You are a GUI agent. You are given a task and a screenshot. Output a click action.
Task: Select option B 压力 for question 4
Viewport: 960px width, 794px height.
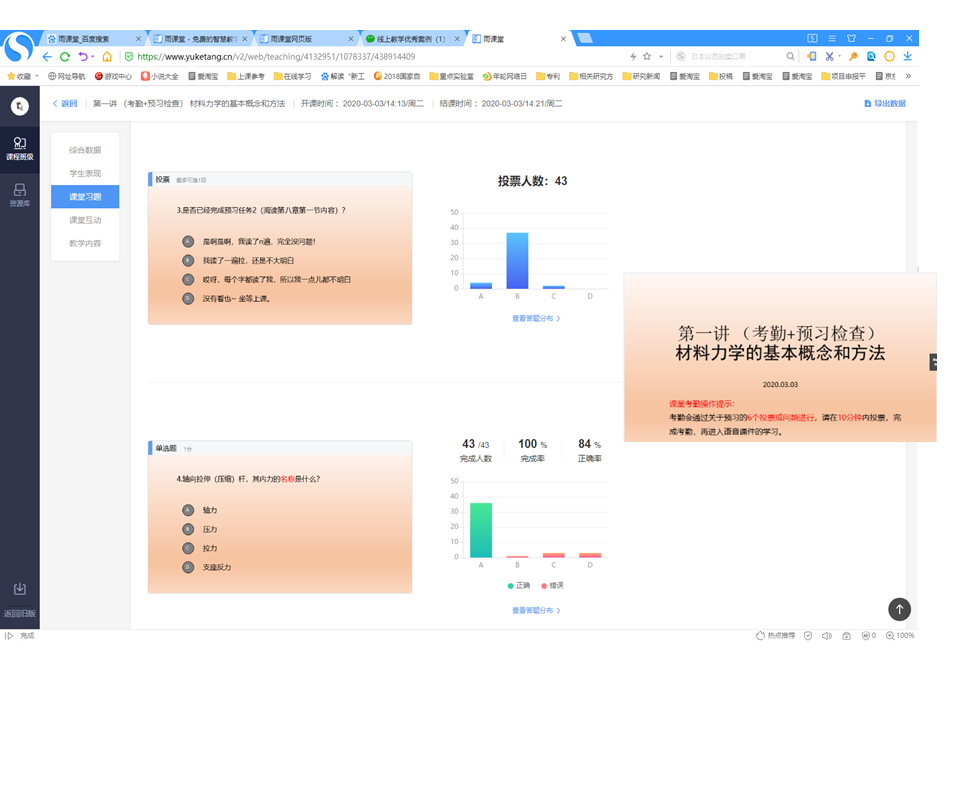[x=187, y=529]
